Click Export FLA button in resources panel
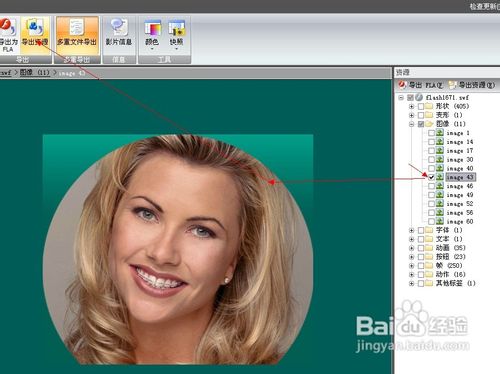500x374 pixels. (421, 85)
